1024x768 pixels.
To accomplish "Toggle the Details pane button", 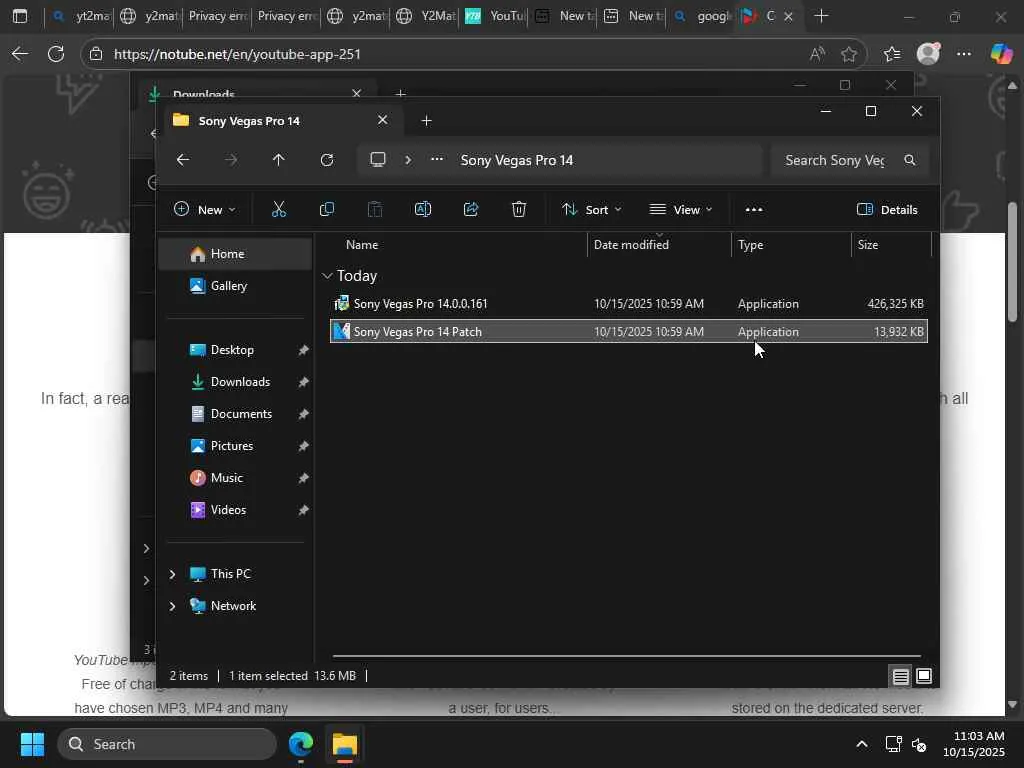I will (887, 210).
